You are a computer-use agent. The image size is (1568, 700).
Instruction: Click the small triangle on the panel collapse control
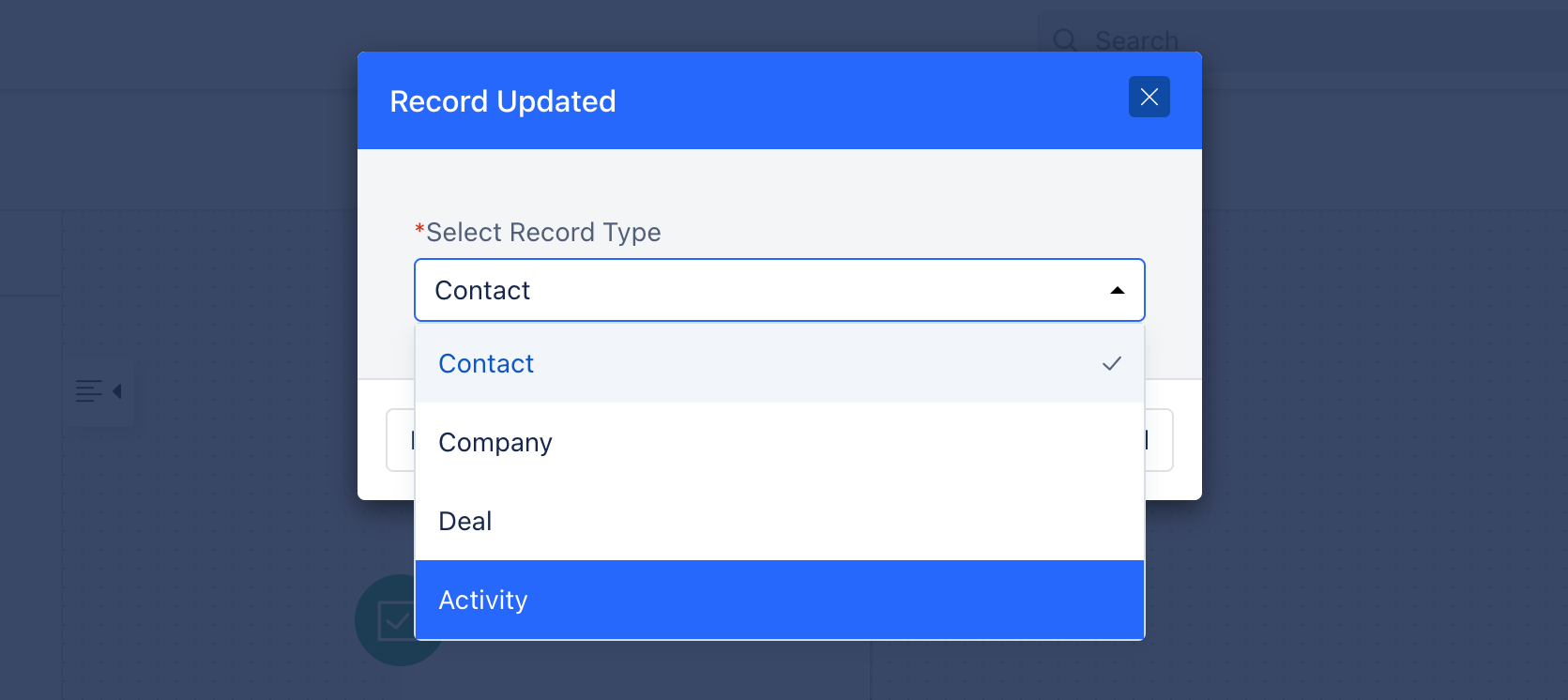point(117,391)
